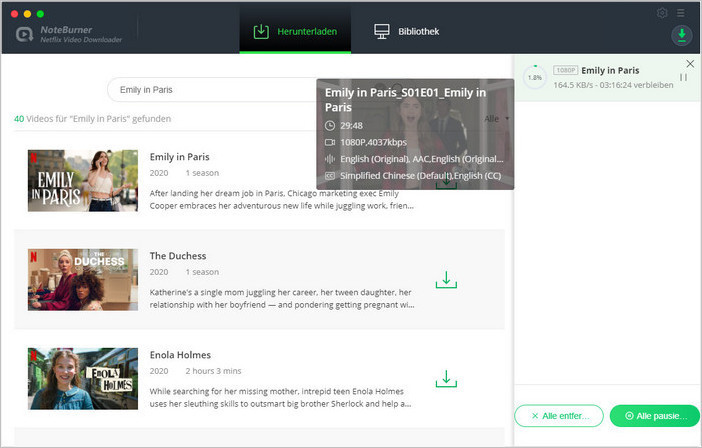Screen dimensions: 702x448
Task: Select the Emily in Paris result title
Action: pos(179,157)
